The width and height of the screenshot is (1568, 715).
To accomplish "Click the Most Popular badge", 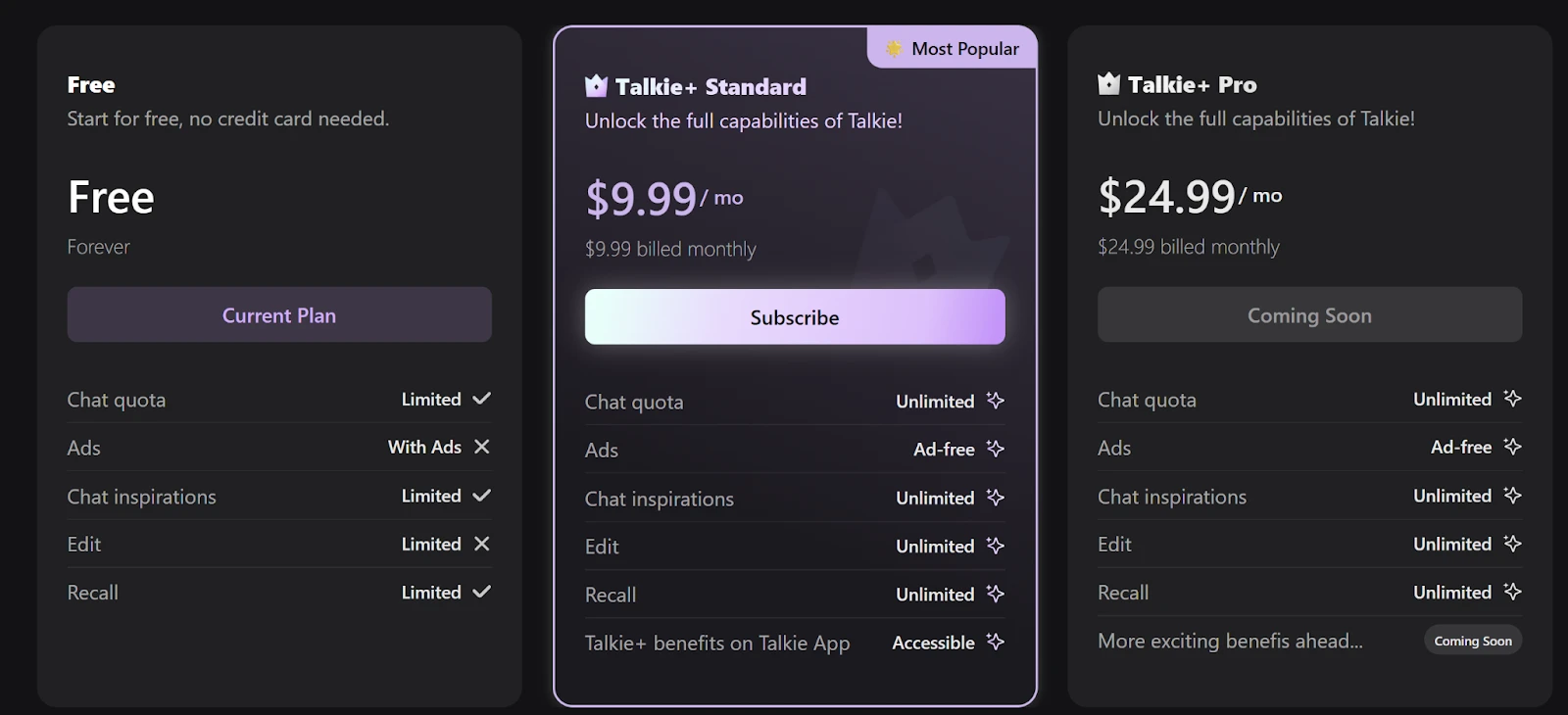I will pyautogui.click(x=953, y=49).
